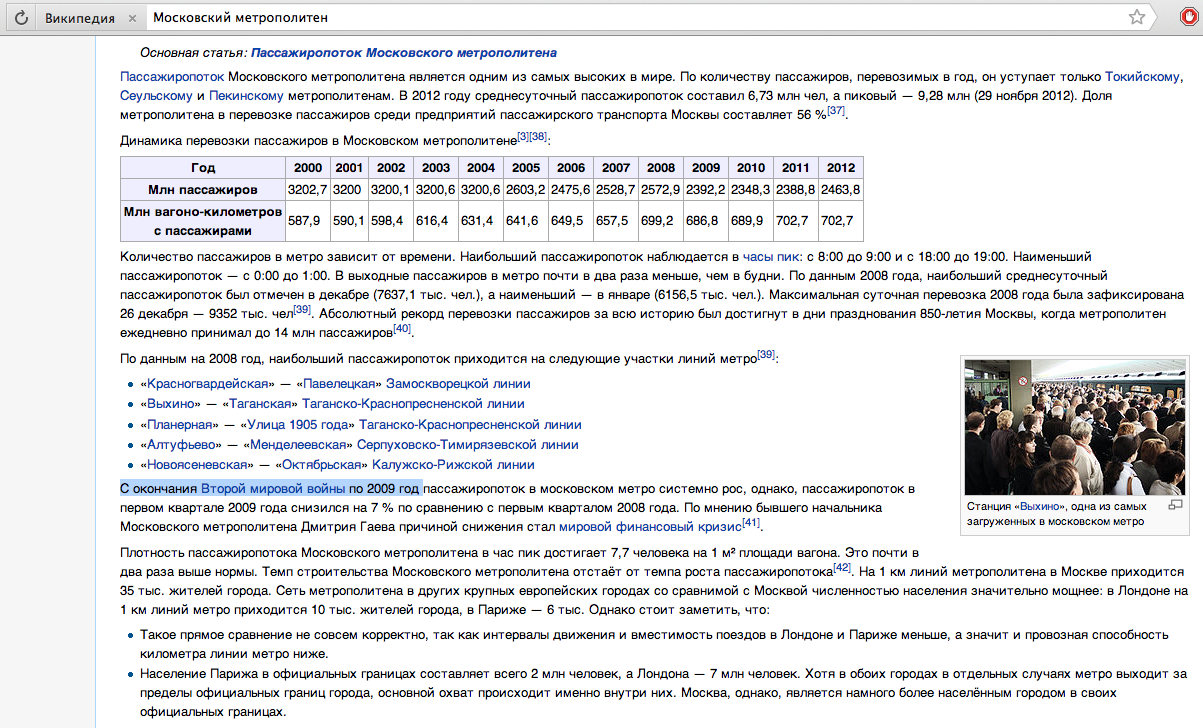Open мировой финансовый кризис link
The image size is (1203, 728).
(x=649, y=526)
